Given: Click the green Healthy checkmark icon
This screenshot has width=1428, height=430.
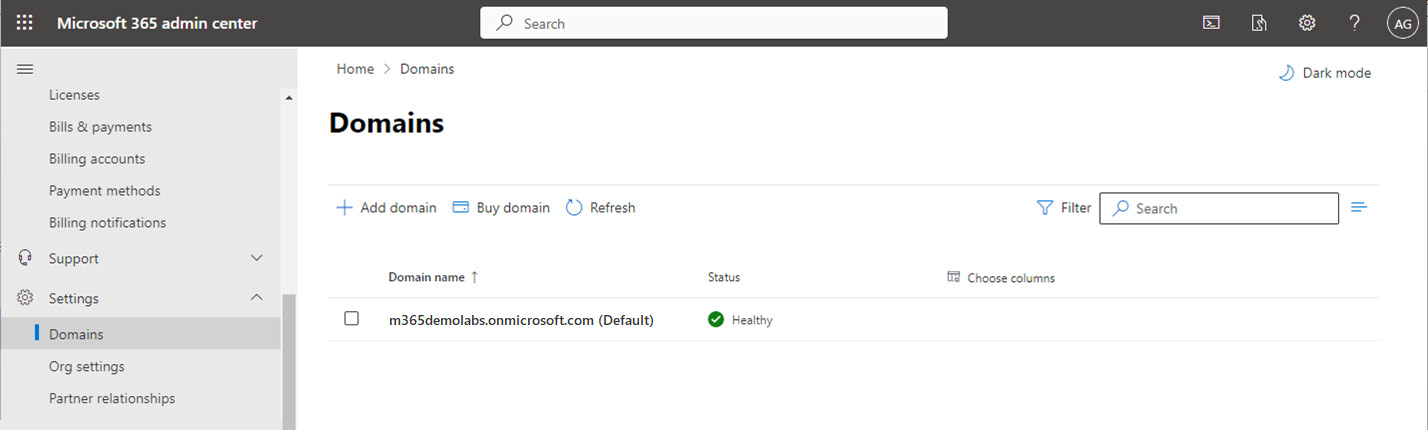Looking at the screenshot, I should [715, 320].
